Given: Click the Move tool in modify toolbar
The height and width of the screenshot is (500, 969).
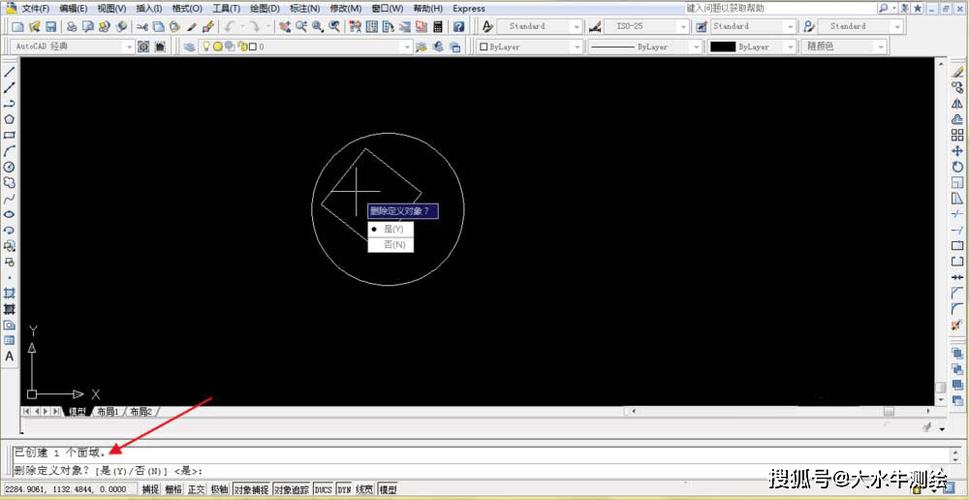Looking at the screenshot, I should coord(957,151).
